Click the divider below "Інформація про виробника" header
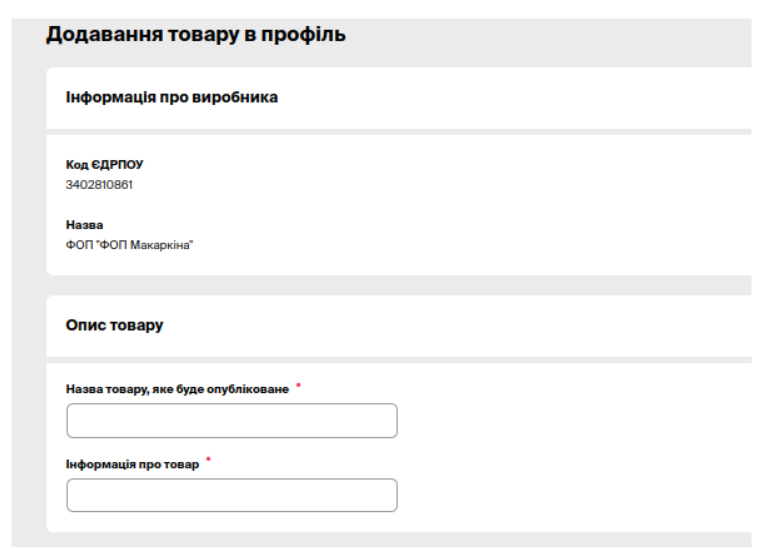This screenshot has width=764, height=560. point(400,131)
